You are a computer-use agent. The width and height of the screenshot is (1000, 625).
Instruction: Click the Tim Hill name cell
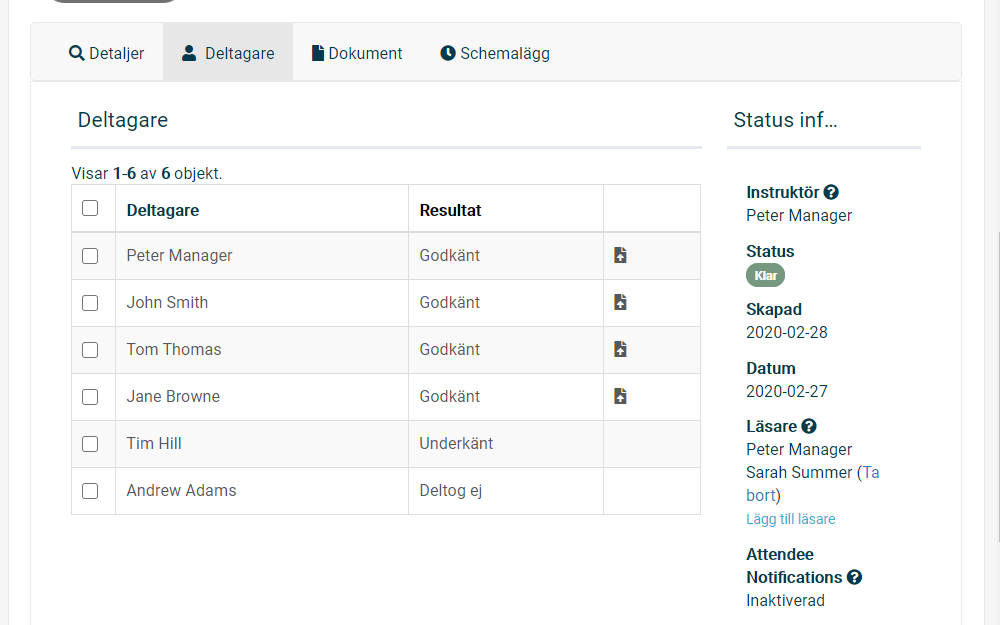click(x=261, y=443)
